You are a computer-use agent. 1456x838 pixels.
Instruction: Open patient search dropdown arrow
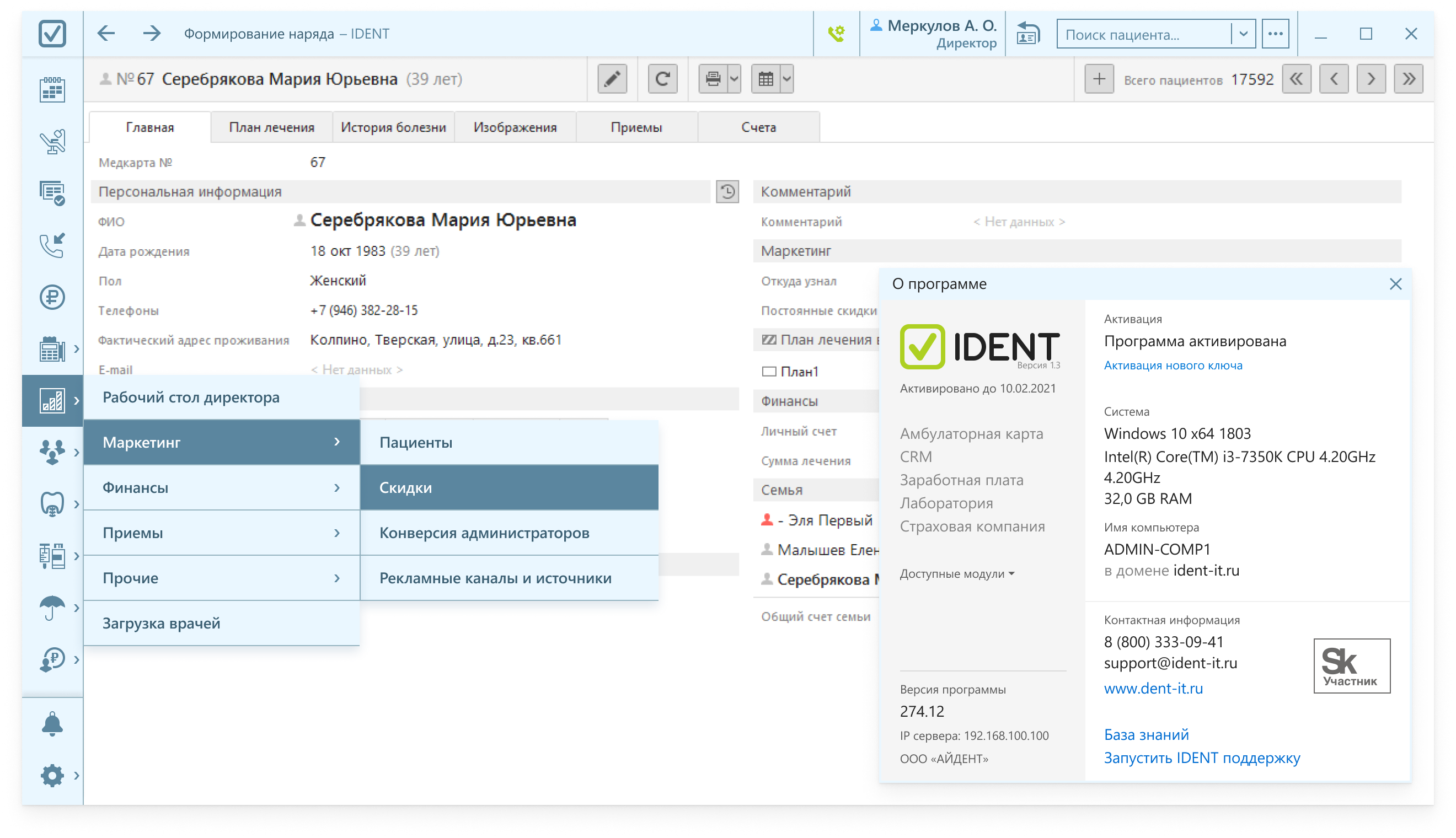pos(1243,34)
